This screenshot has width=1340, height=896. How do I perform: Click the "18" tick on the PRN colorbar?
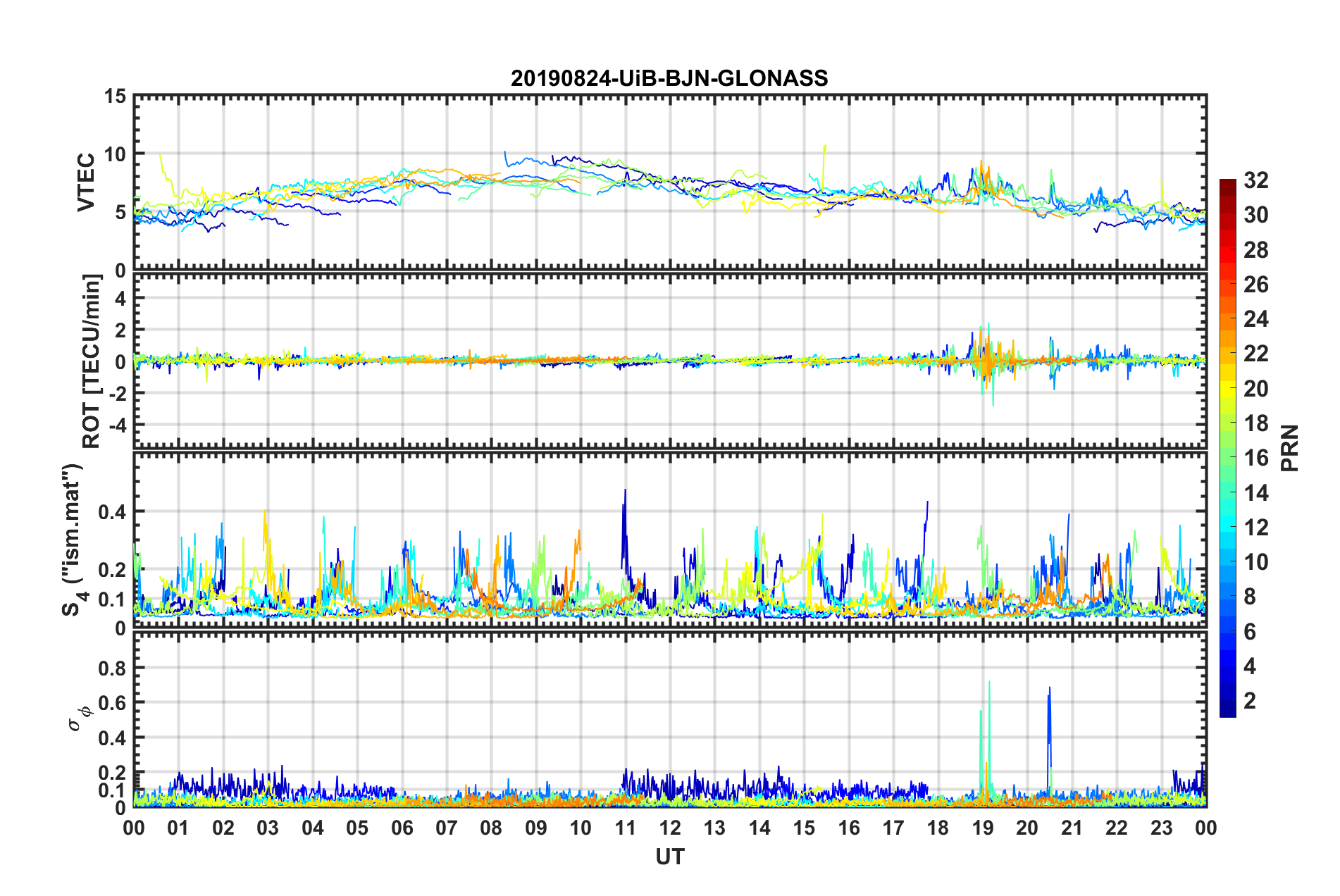[1256, 423]
